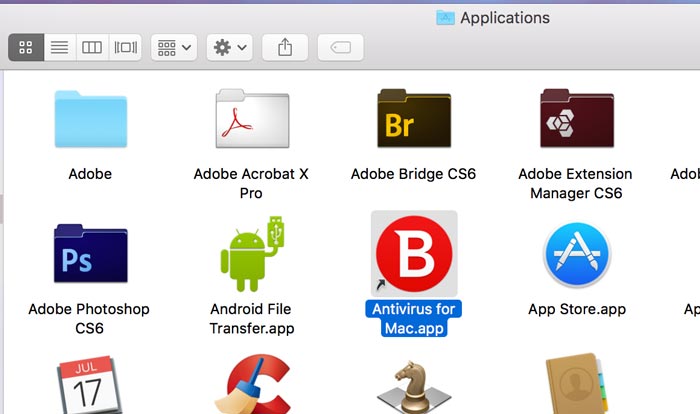The width and height of the screenshot is (700, 414).
Task: Click the 'App Store.app' name label
Action: (x=577, y=309)
